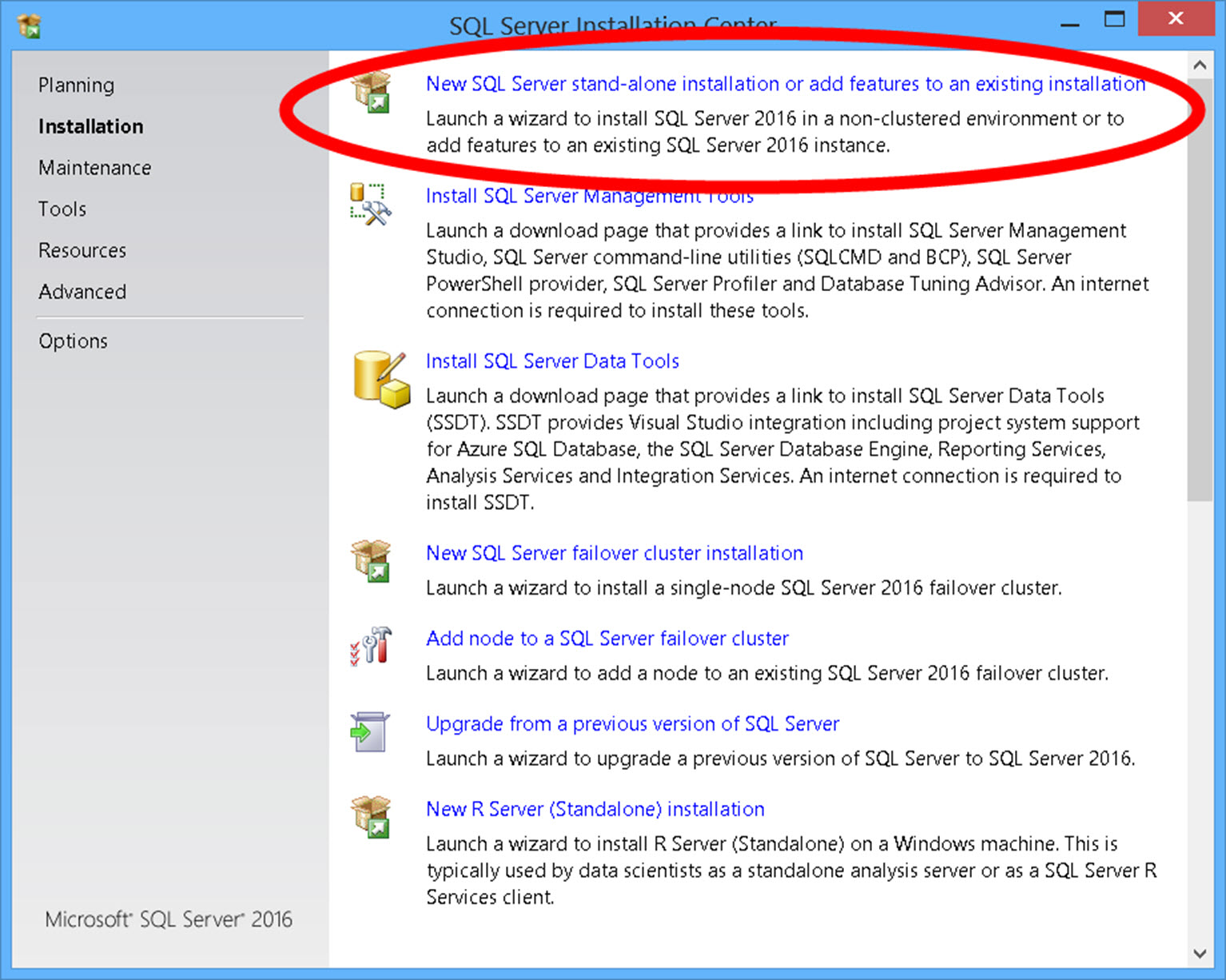Click the Installation Center title bar icon
Viewport: 1226px width, 980px height.
click(x=30, y=26)
